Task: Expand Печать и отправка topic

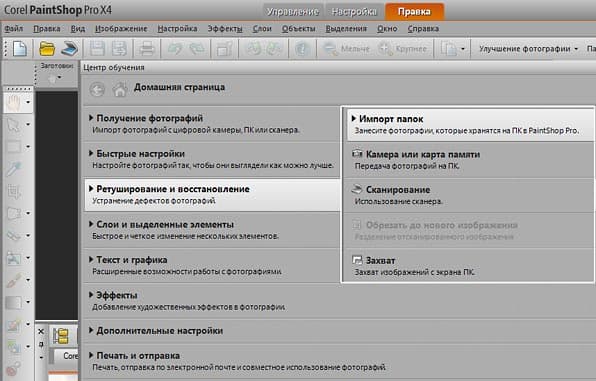Action: click(x=338, y=361)
